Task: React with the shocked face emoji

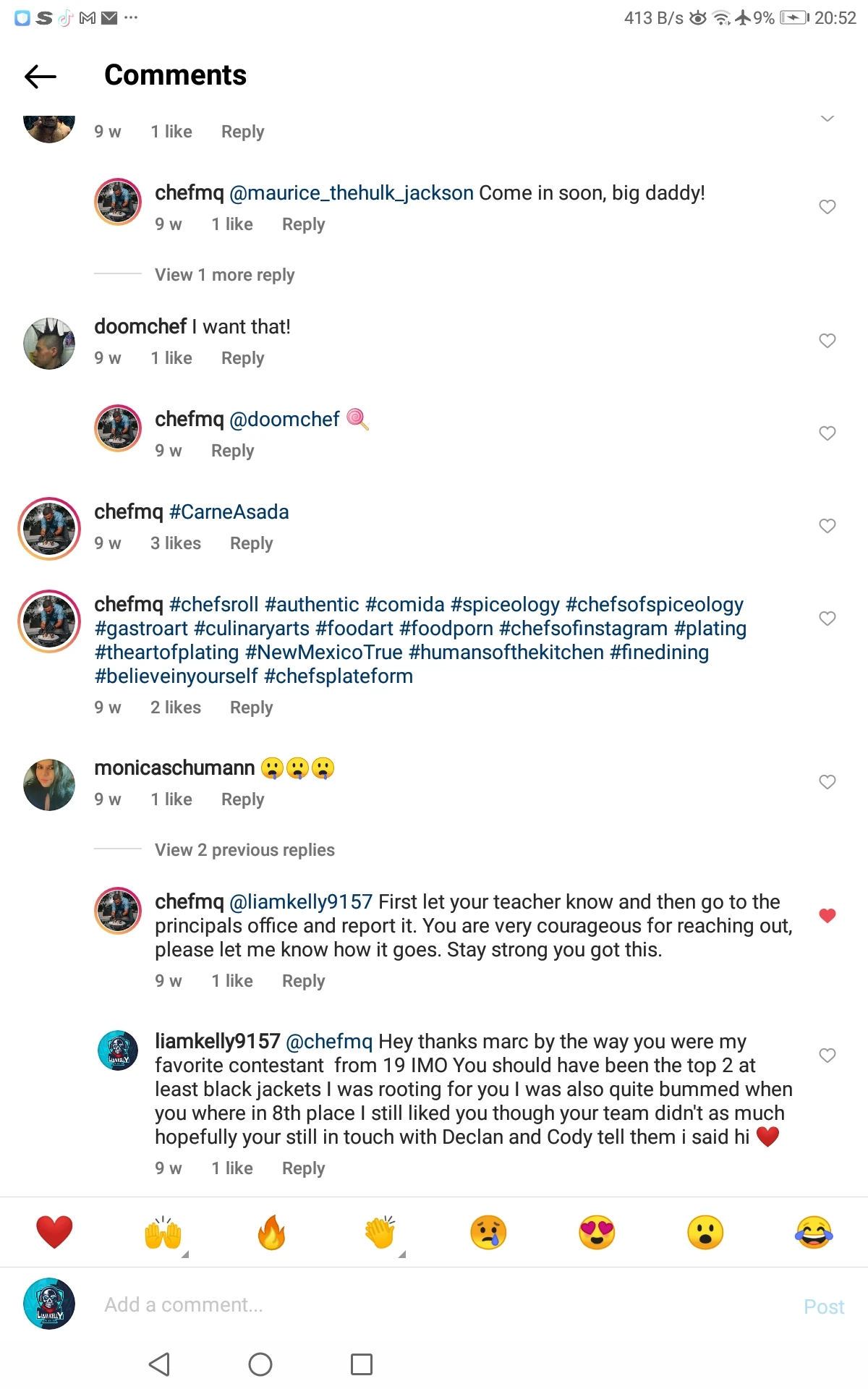Action: tap(703, 1232)
